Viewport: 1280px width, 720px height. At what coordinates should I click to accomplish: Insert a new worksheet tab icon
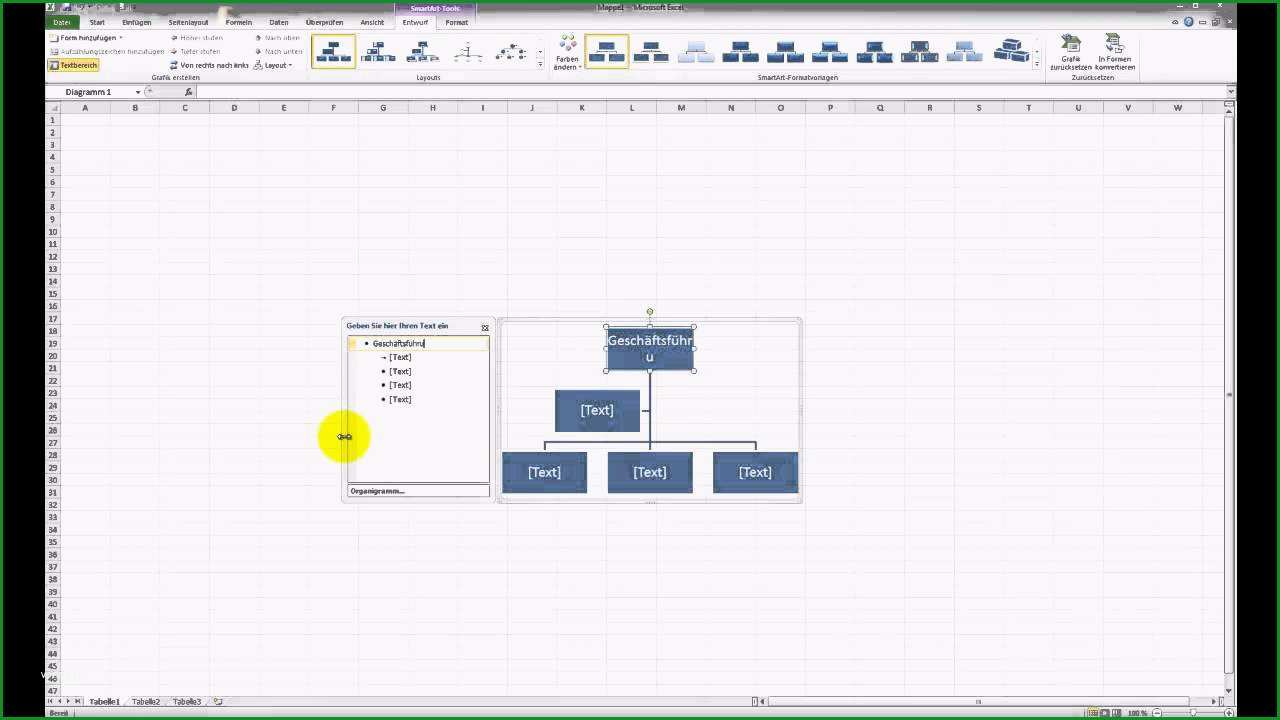point(218,702)
